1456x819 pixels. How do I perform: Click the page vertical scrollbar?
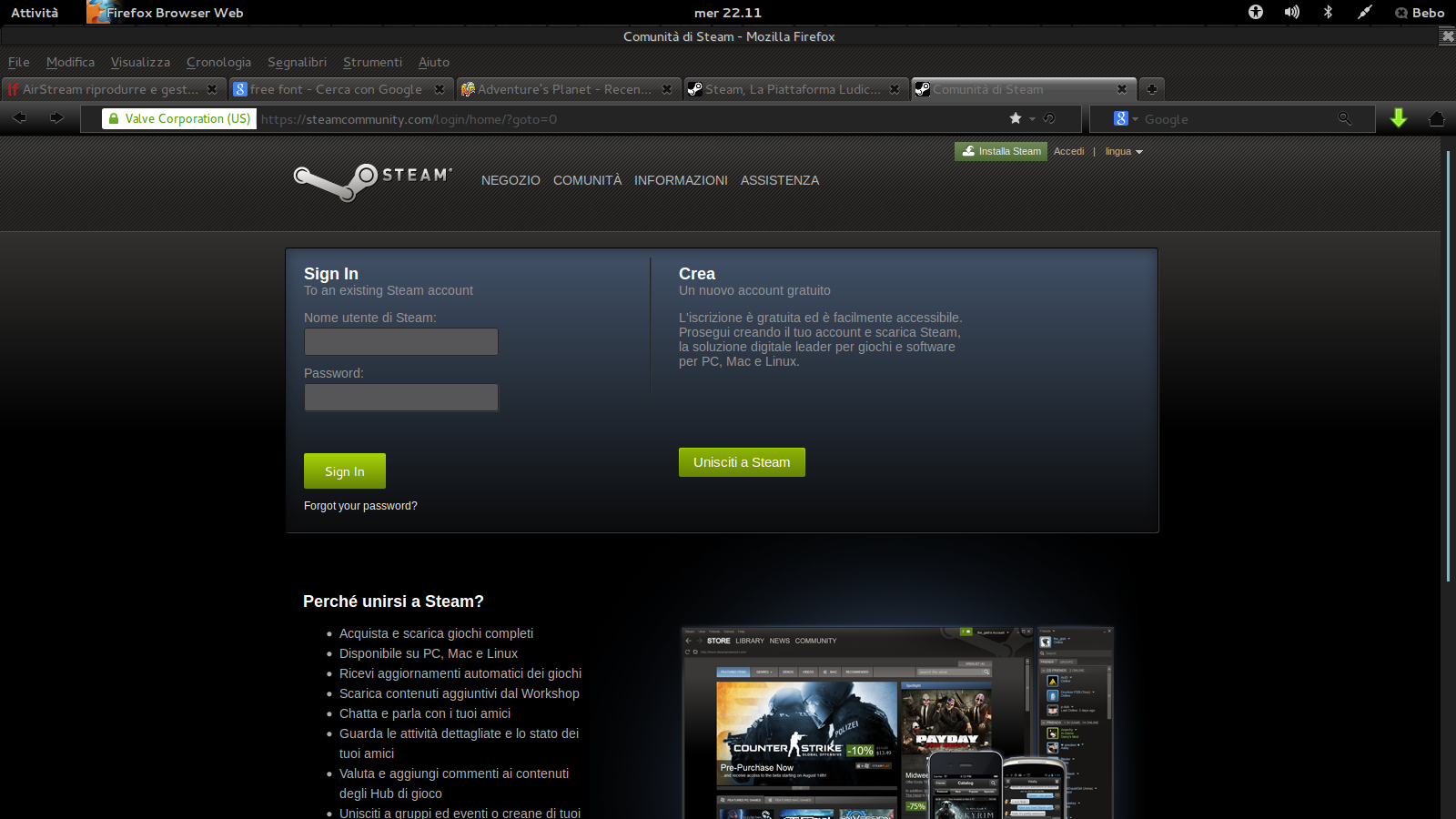pos(1449,366)
